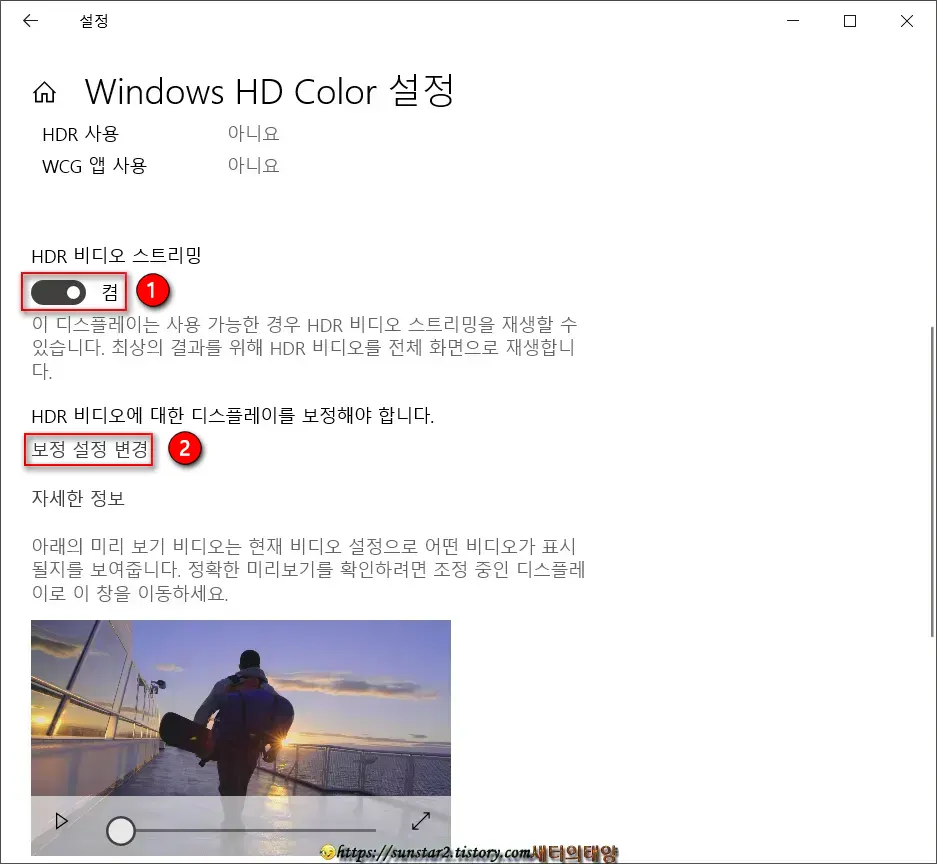Select the snowboarder video preview thumbnail
Image resolution: width=937 pixels, height=864 pixels.
coord(240,710)
